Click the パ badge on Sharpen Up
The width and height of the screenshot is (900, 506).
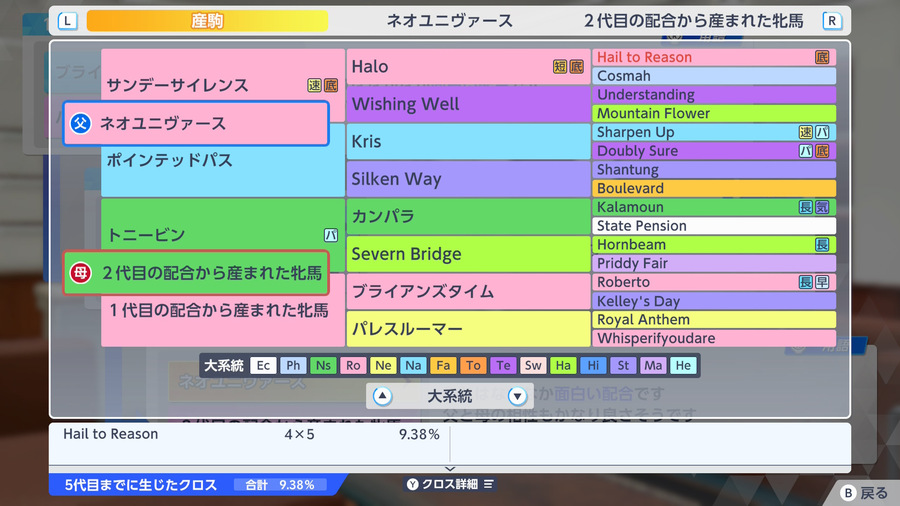(822, 132)
